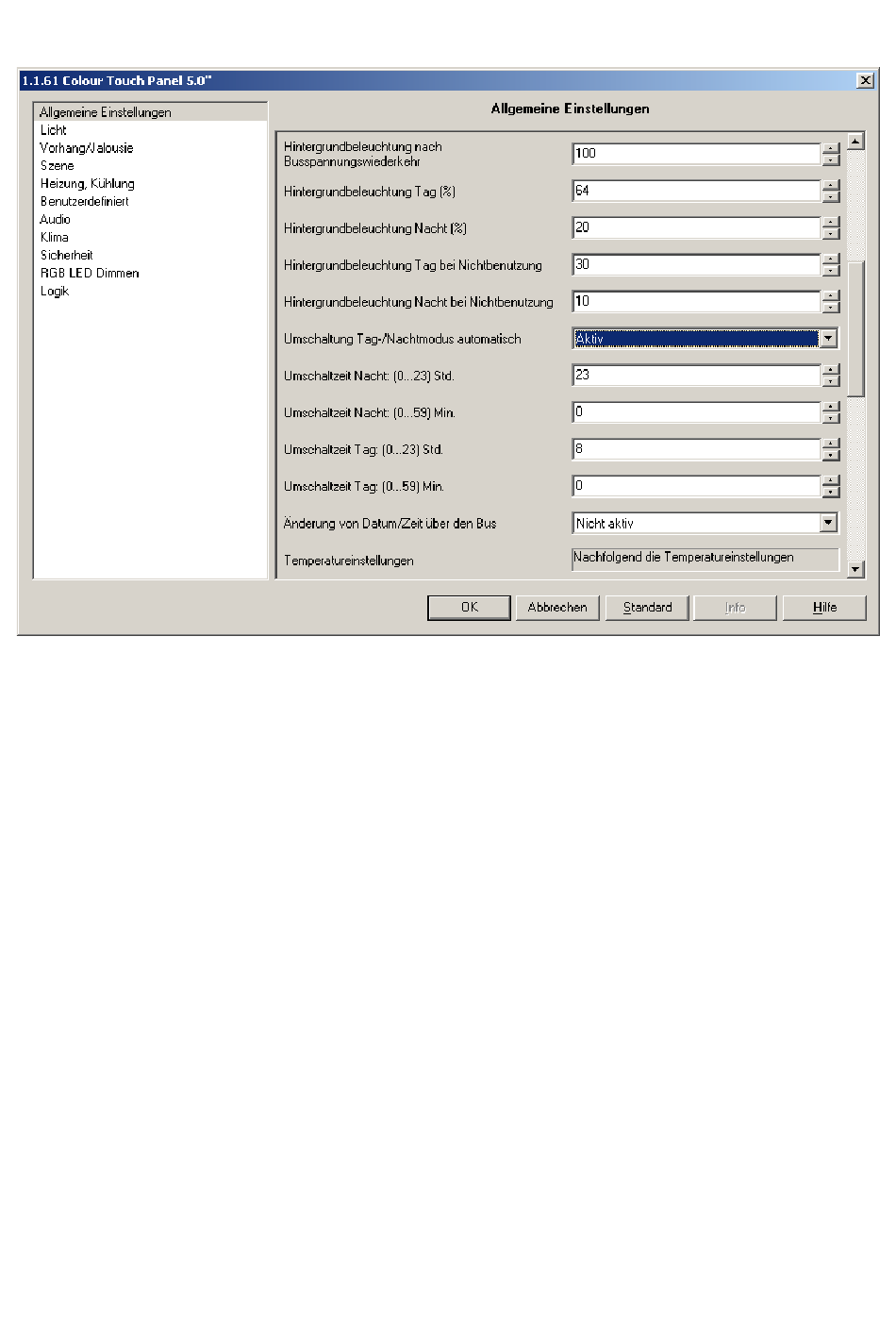Click the Umschaltzeit Tag Std. field
Viewport: 896px width, 1340px height.
pos(696,449)
